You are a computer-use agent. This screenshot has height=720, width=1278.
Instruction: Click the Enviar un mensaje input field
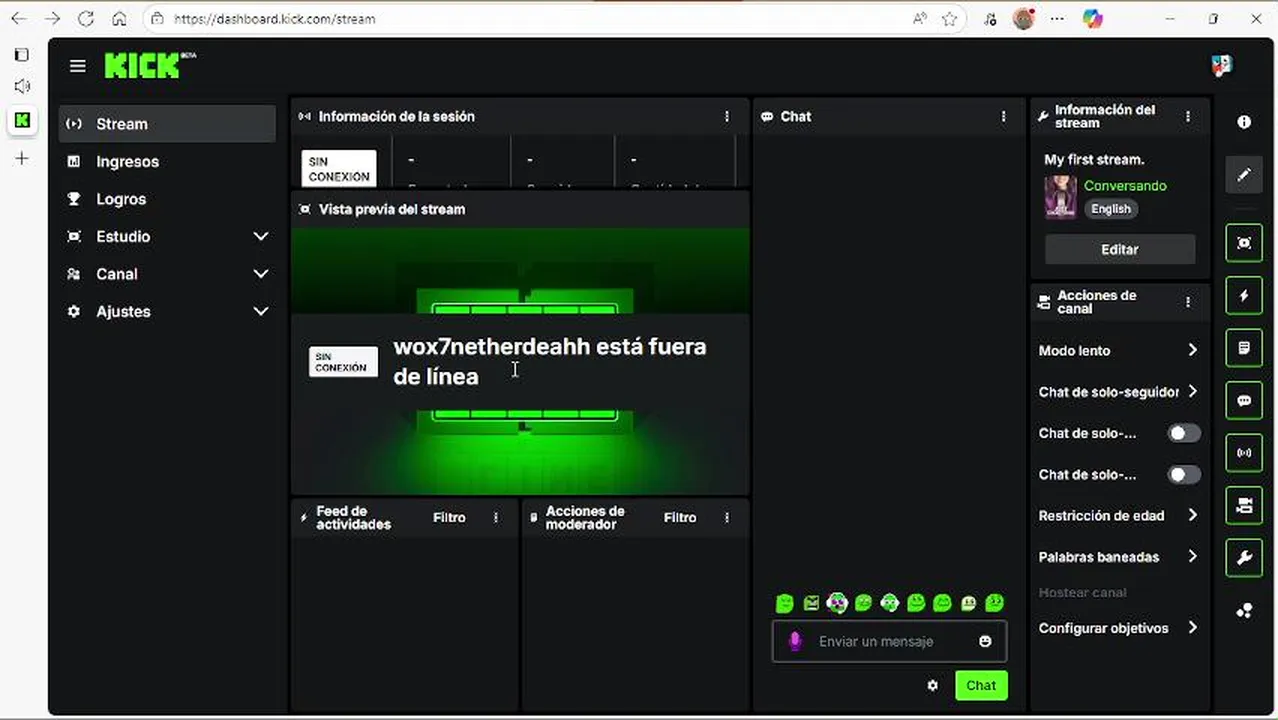890,641
